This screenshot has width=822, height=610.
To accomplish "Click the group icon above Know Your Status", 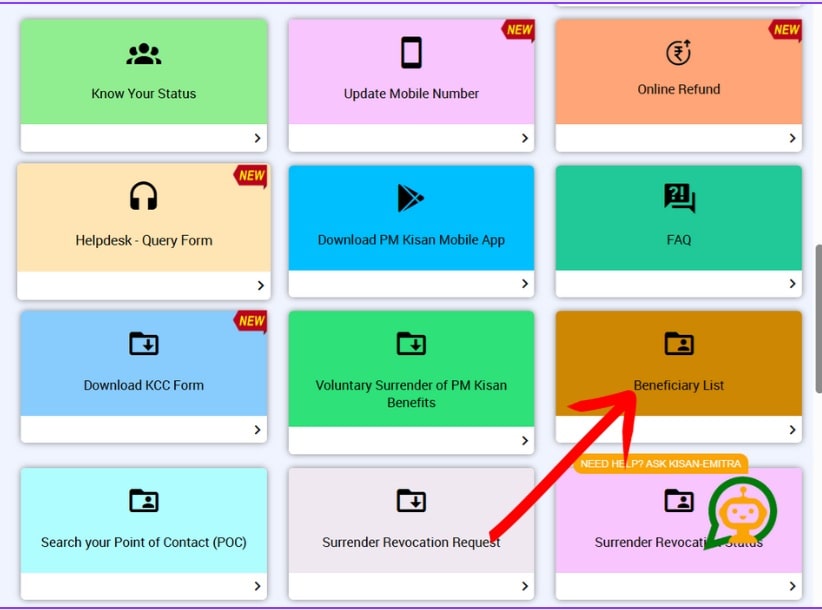I will tap(144, 54).
